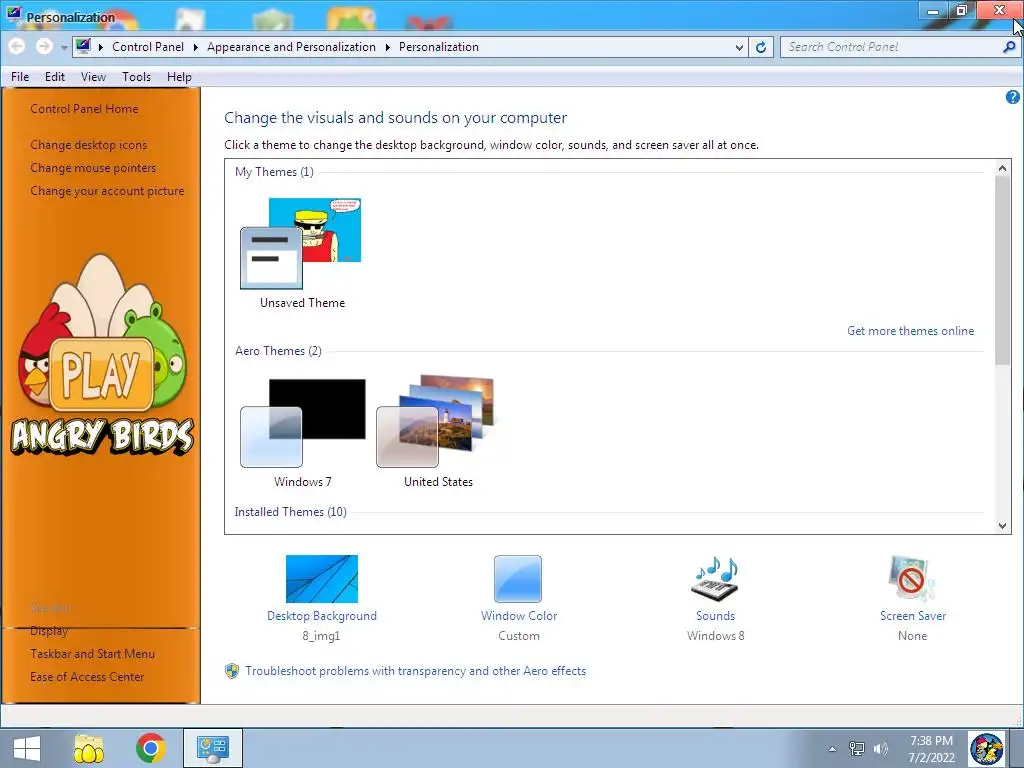
Task: Expand arrow after Control Panel breadcrumb
Action: (x=195, y=47)
